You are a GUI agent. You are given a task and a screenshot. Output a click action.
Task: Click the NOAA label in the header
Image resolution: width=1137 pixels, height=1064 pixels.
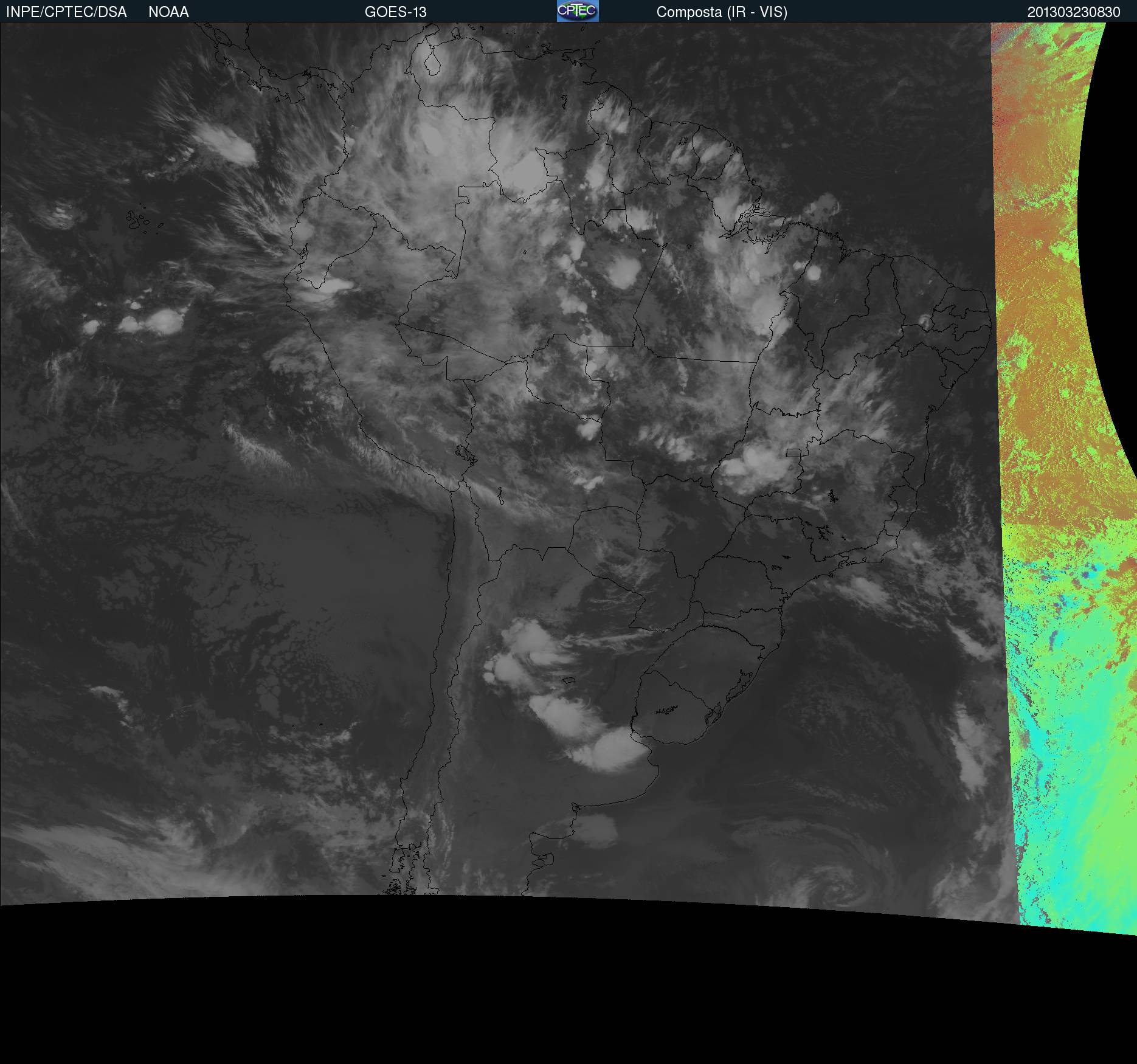coord(168,12)
